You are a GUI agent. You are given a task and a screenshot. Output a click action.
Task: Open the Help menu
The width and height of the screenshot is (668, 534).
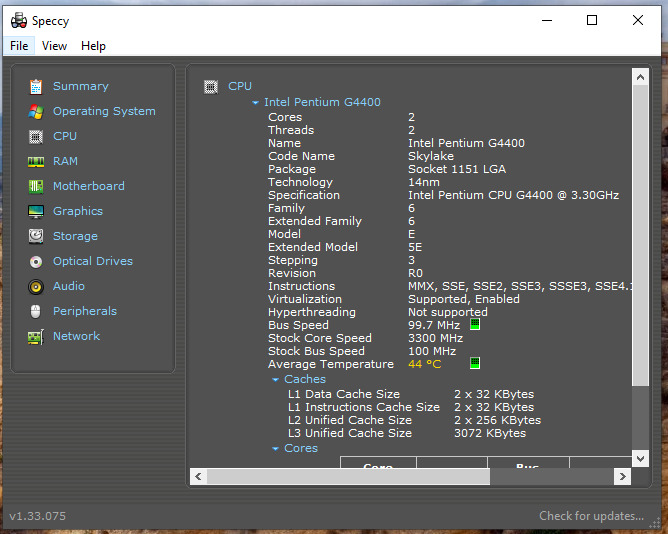pos(93,46)
